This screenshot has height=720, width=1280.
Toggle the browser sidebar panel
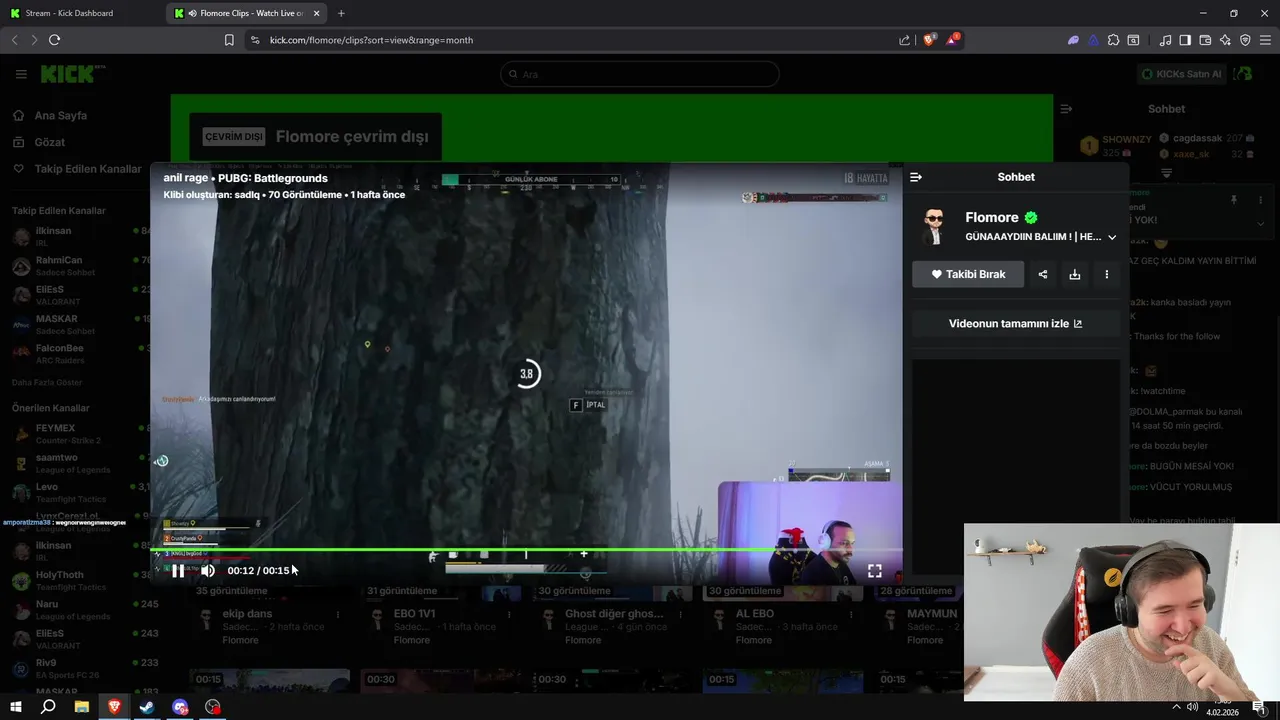tap(1185, 40)
